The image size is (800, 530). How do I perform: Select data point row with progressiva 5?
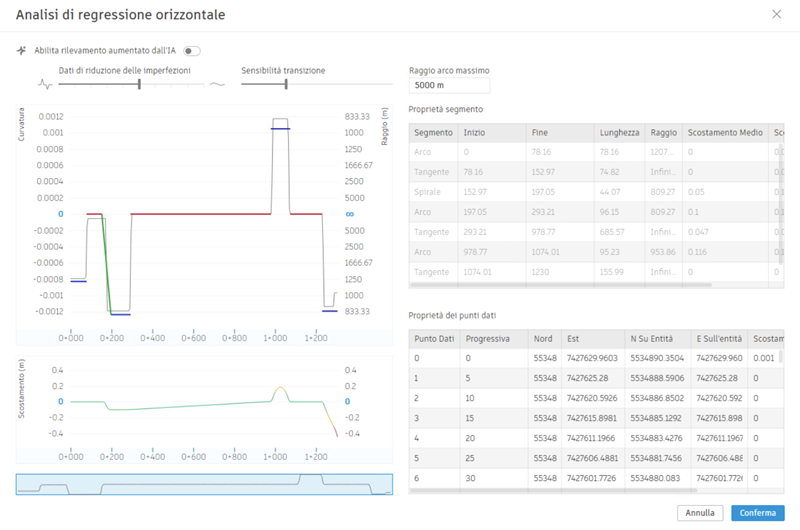click(596, 378)
